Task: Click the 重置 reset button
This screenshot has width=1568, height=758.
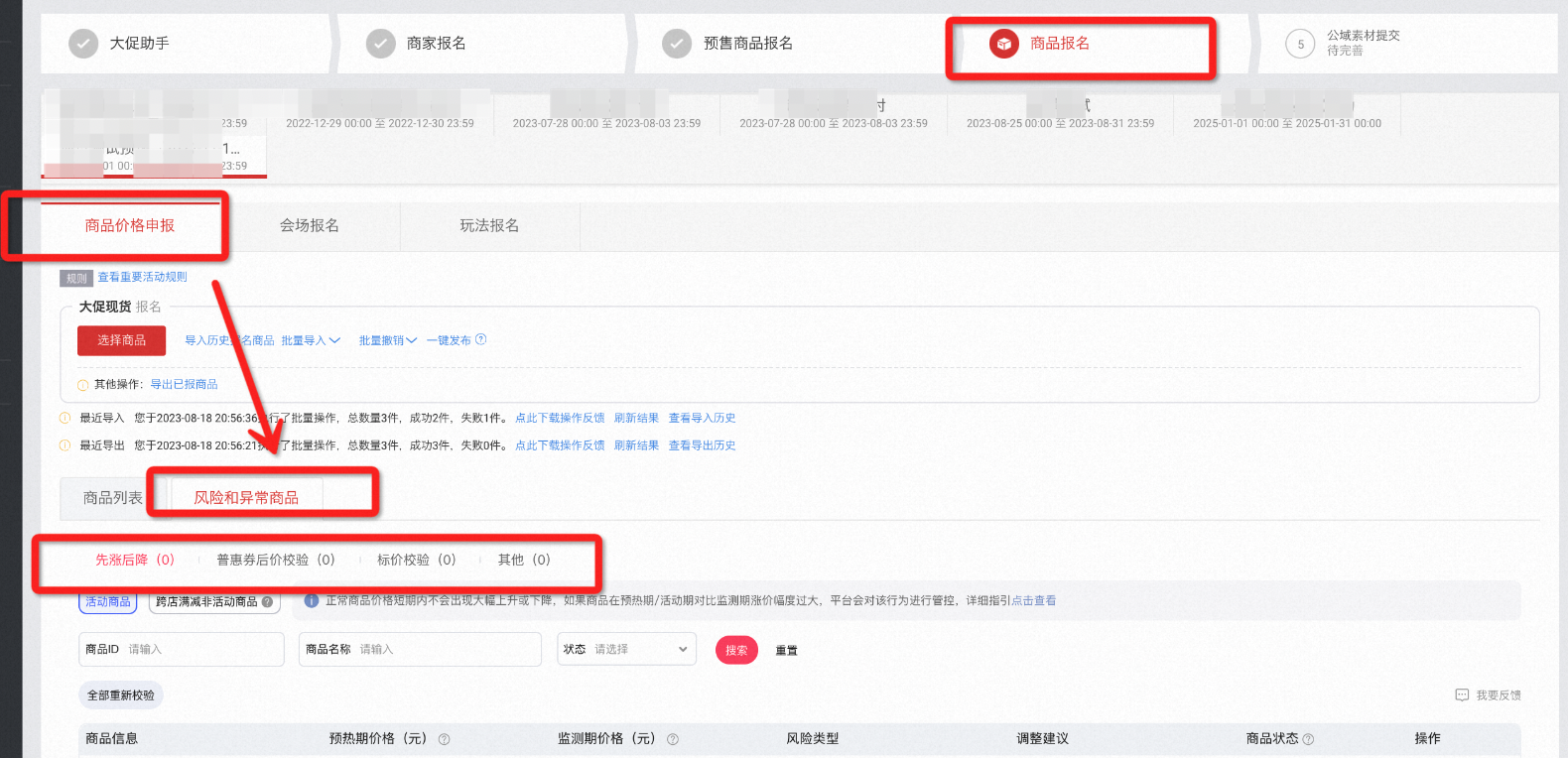Action: [786, 650]
